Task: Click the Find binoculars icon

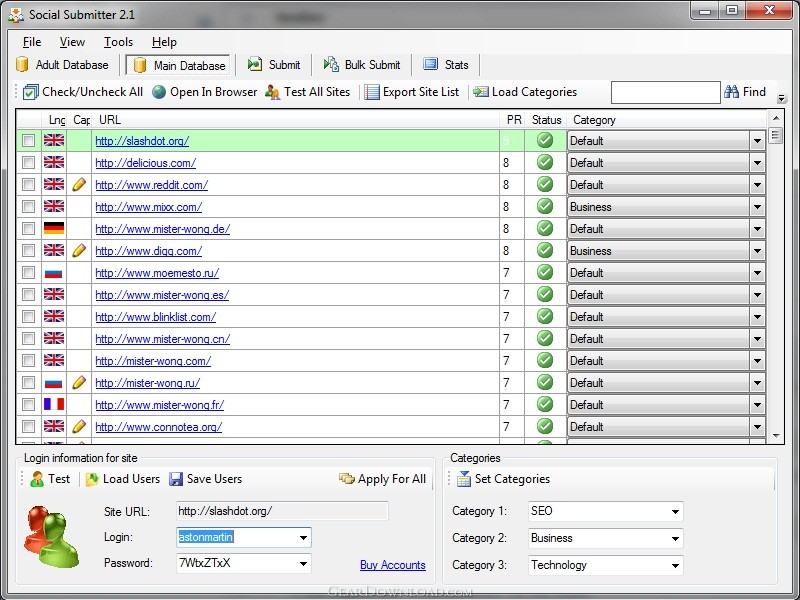Action: (731, 92)
